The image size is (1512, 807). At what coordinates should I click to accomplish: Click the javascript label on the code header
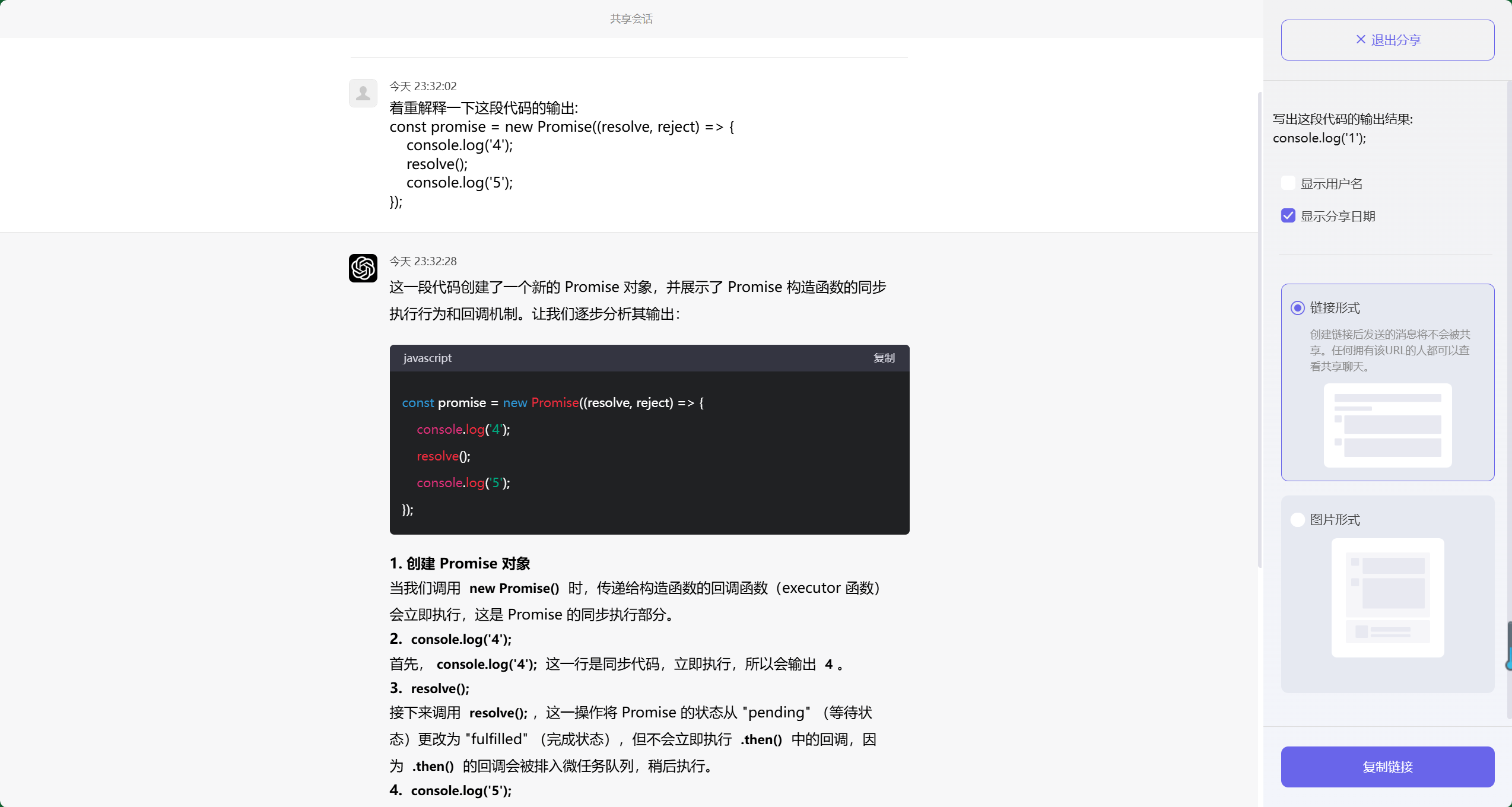[x=427, y=358]
